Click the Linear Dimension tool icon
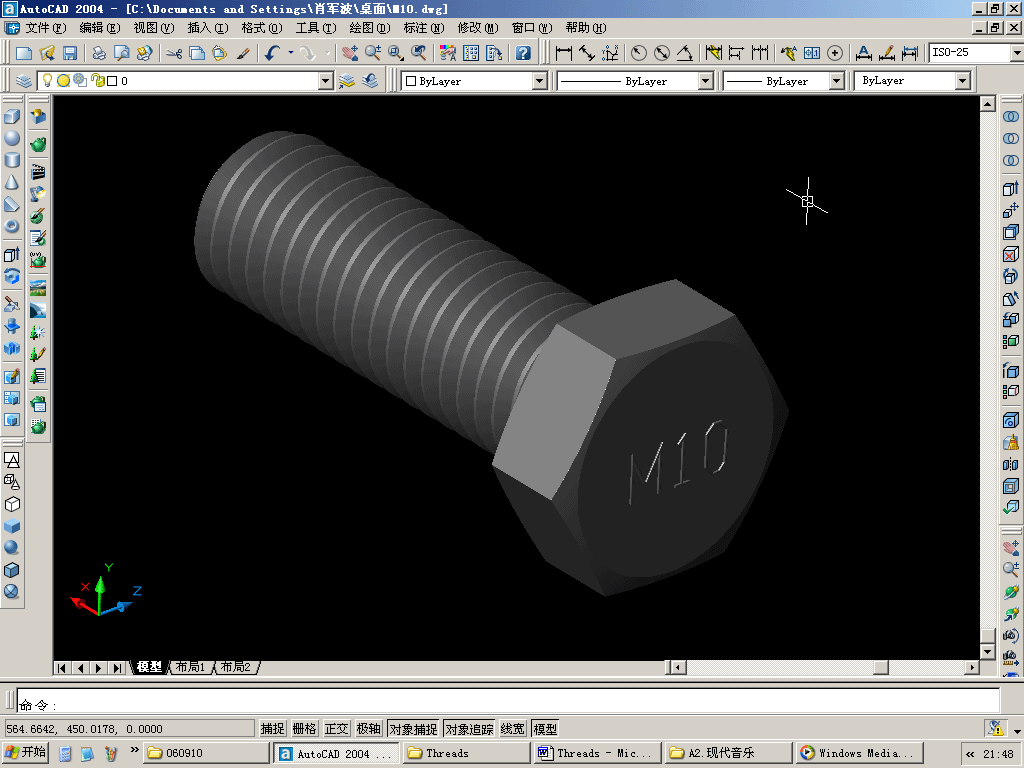Screen dimensions: 1024x768 point(564,53)
